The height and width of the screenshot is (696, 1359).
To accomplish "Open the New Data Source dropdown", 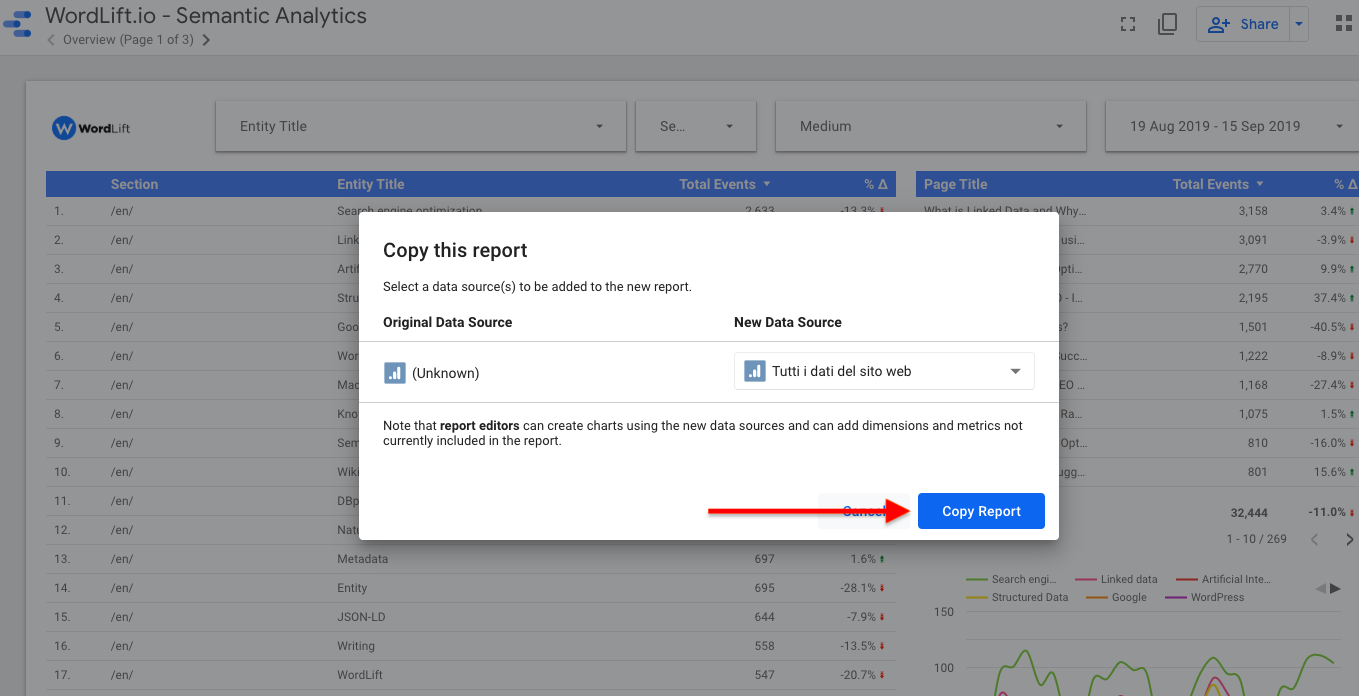I will tap(884, 371).
